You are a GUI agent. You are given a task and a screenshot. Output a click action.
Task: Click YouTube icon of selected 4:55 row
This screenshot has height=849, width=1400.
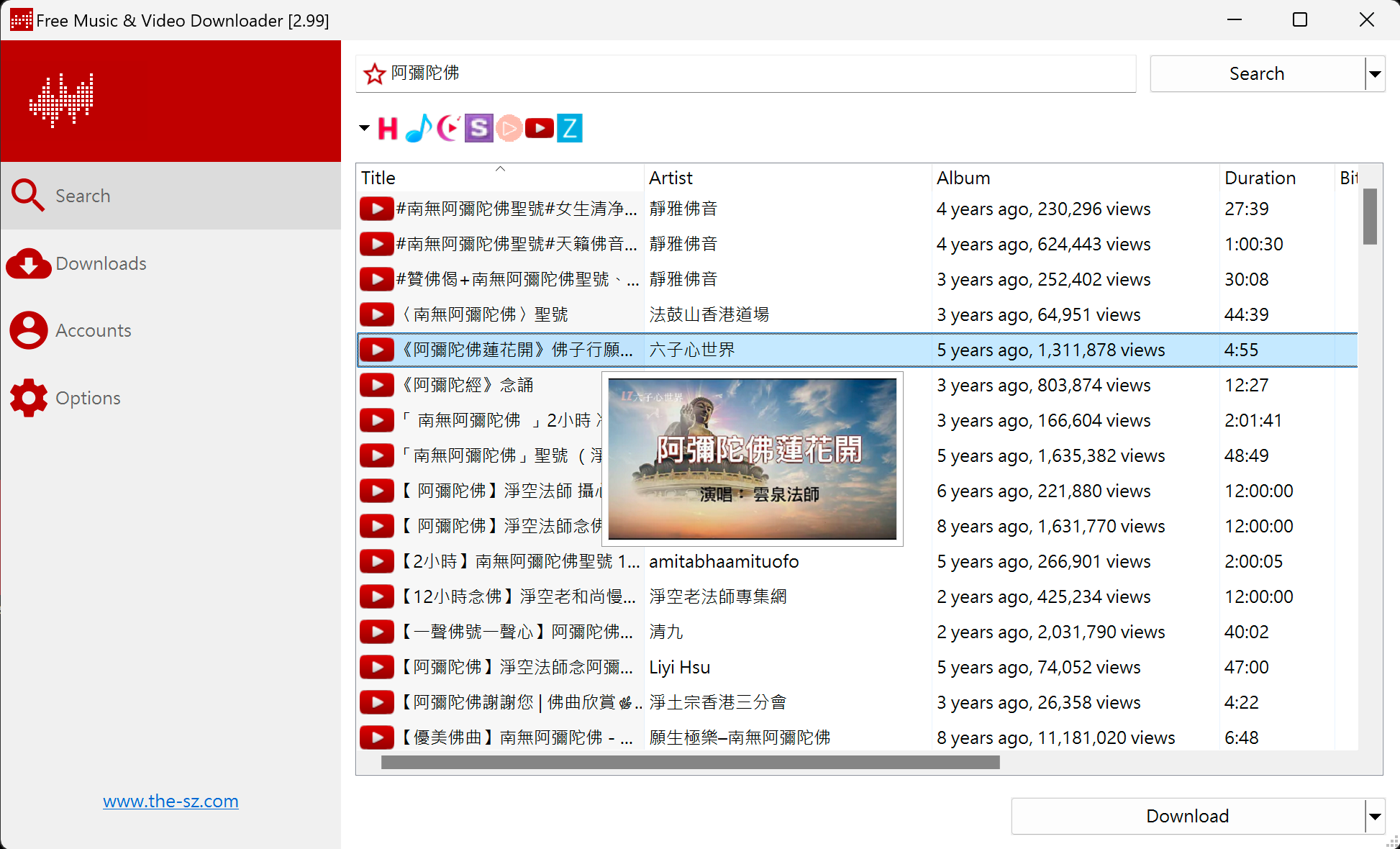click(x=377, y=350)
